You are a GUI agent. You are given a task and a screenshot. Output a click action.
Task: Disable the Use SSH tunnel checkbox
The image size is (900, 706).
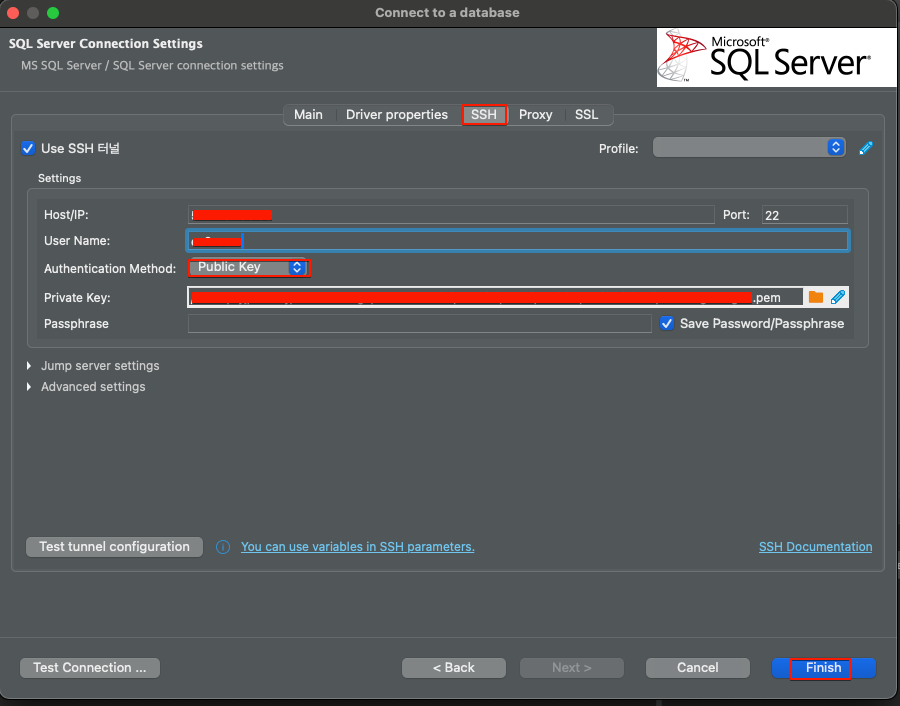[28, 148]
